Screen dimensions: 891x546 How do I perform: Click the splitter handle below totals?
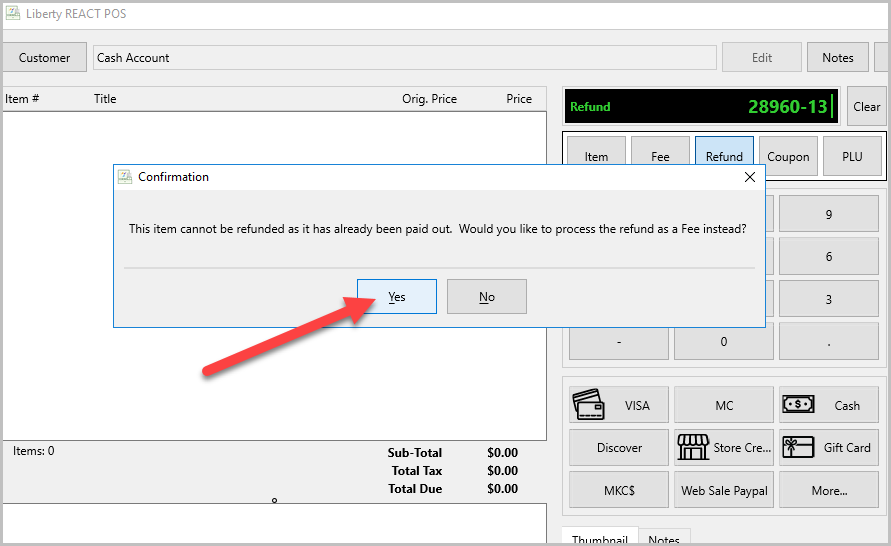tap(274, 501)
